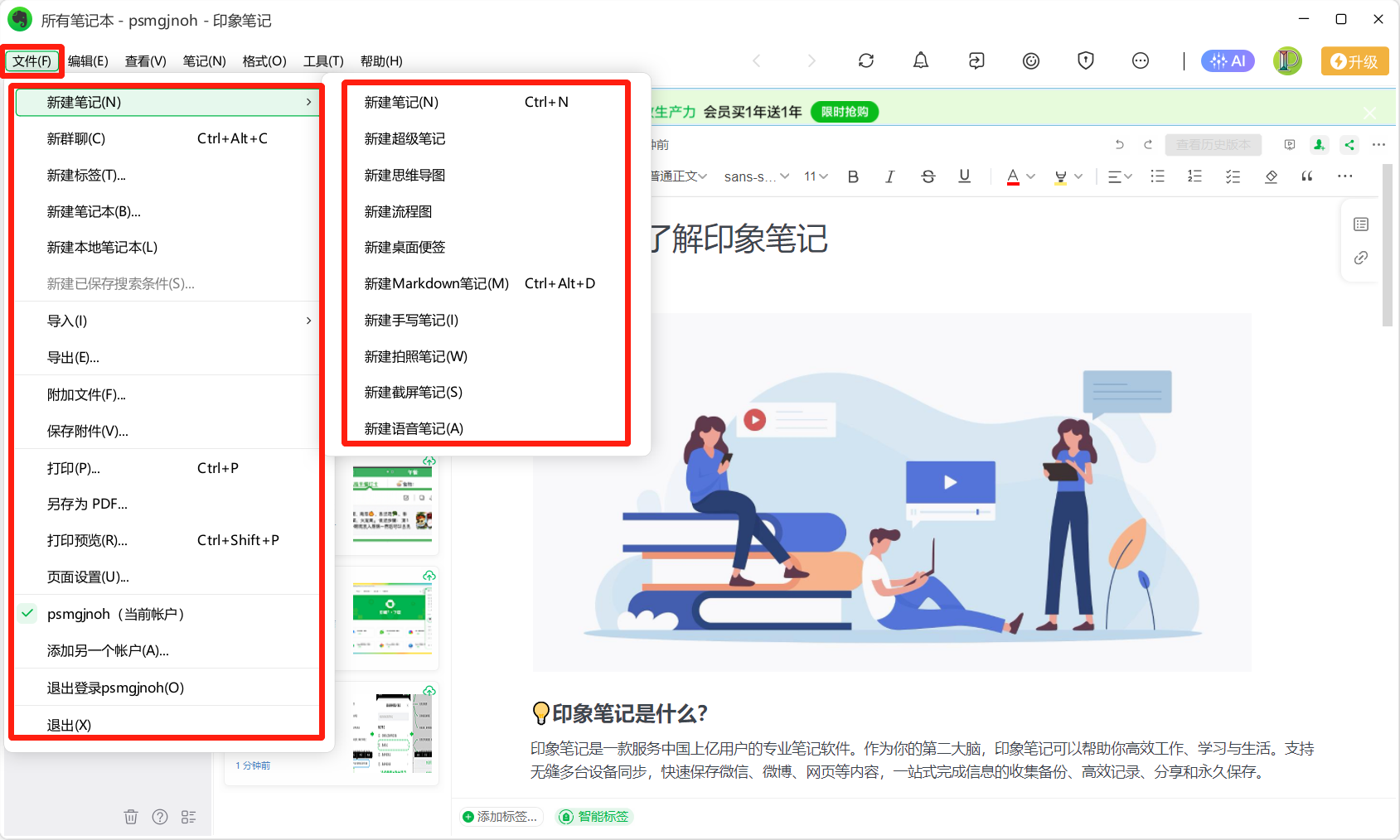Click the yellow highlight color swatch

point(1060,176)
